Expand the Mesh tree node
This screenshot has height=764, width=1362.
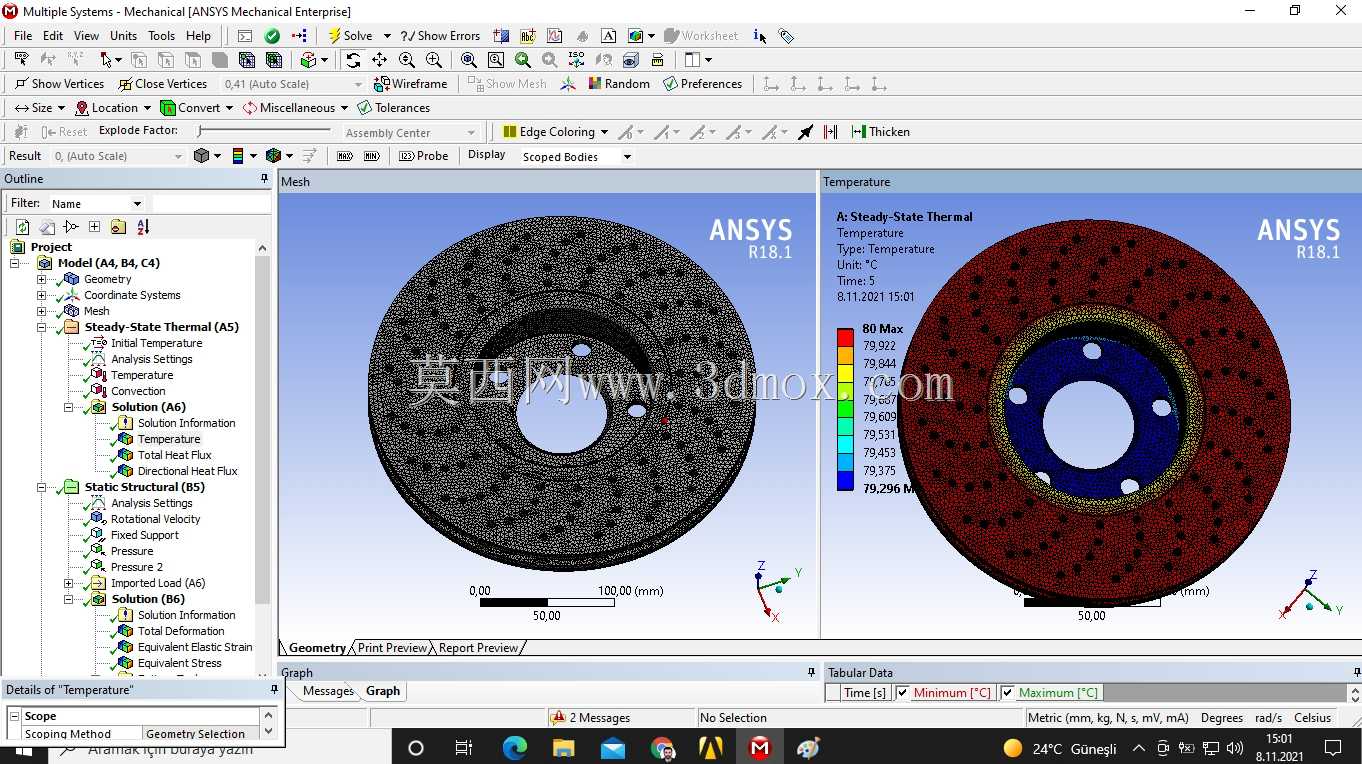(41, 311)
